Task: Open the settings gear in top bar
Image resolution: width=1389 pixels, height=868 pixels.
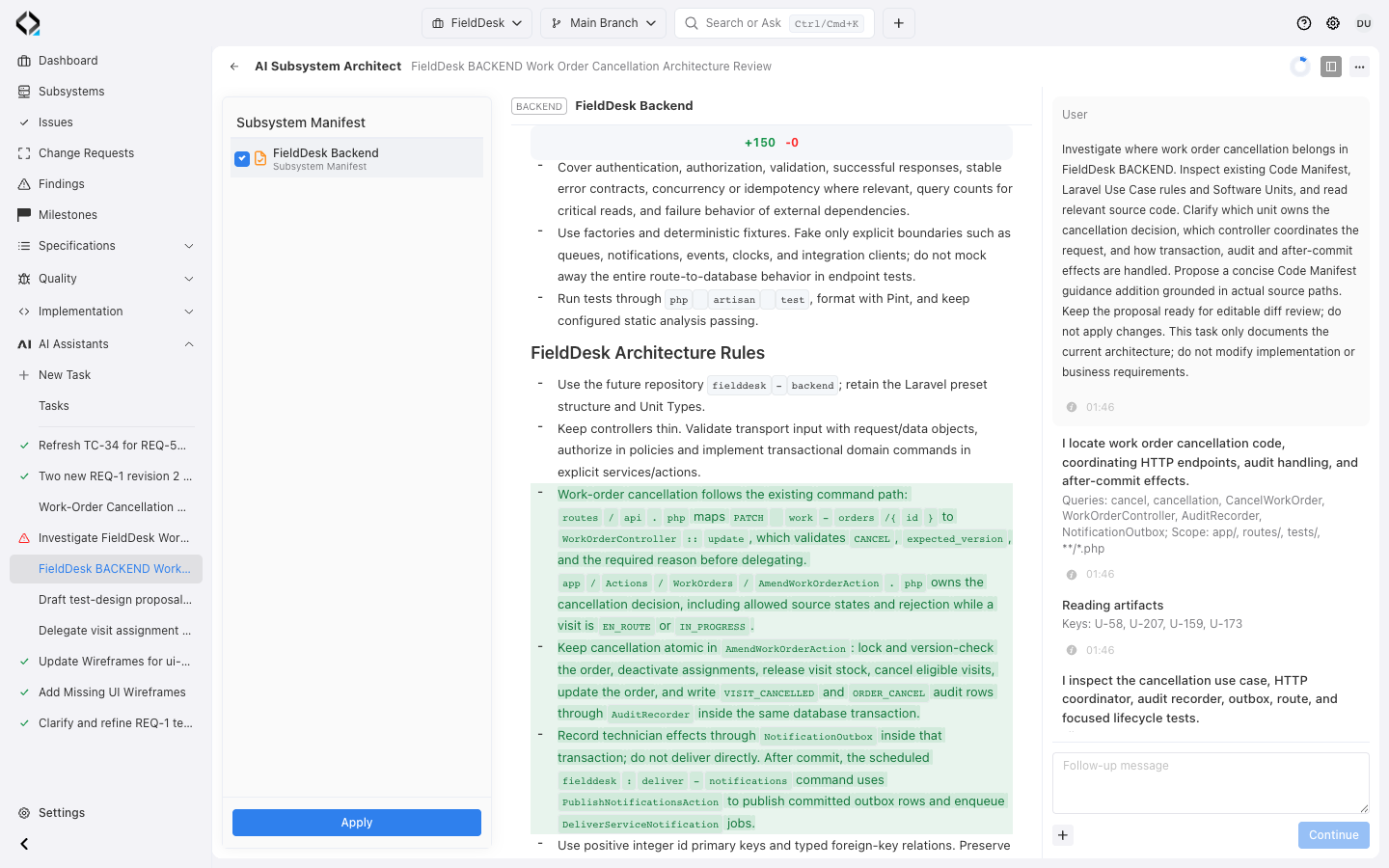Action: (1333, 23)
